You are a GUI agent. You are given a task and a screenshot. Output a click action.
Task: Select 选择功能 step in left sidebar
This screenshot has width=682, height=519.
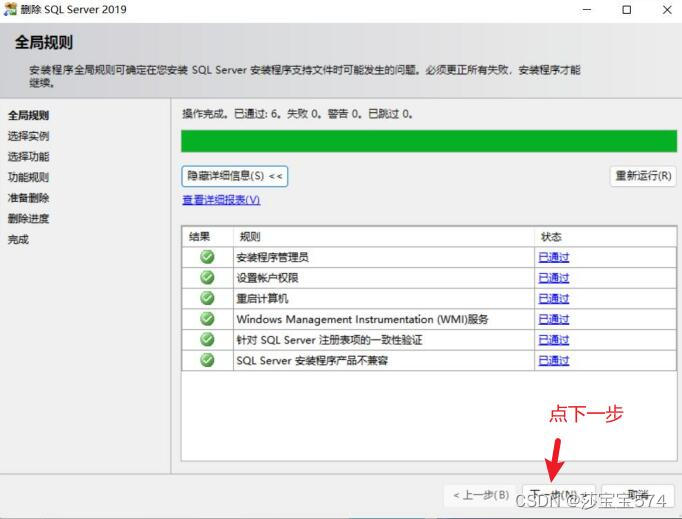click(x=28, y=157)
